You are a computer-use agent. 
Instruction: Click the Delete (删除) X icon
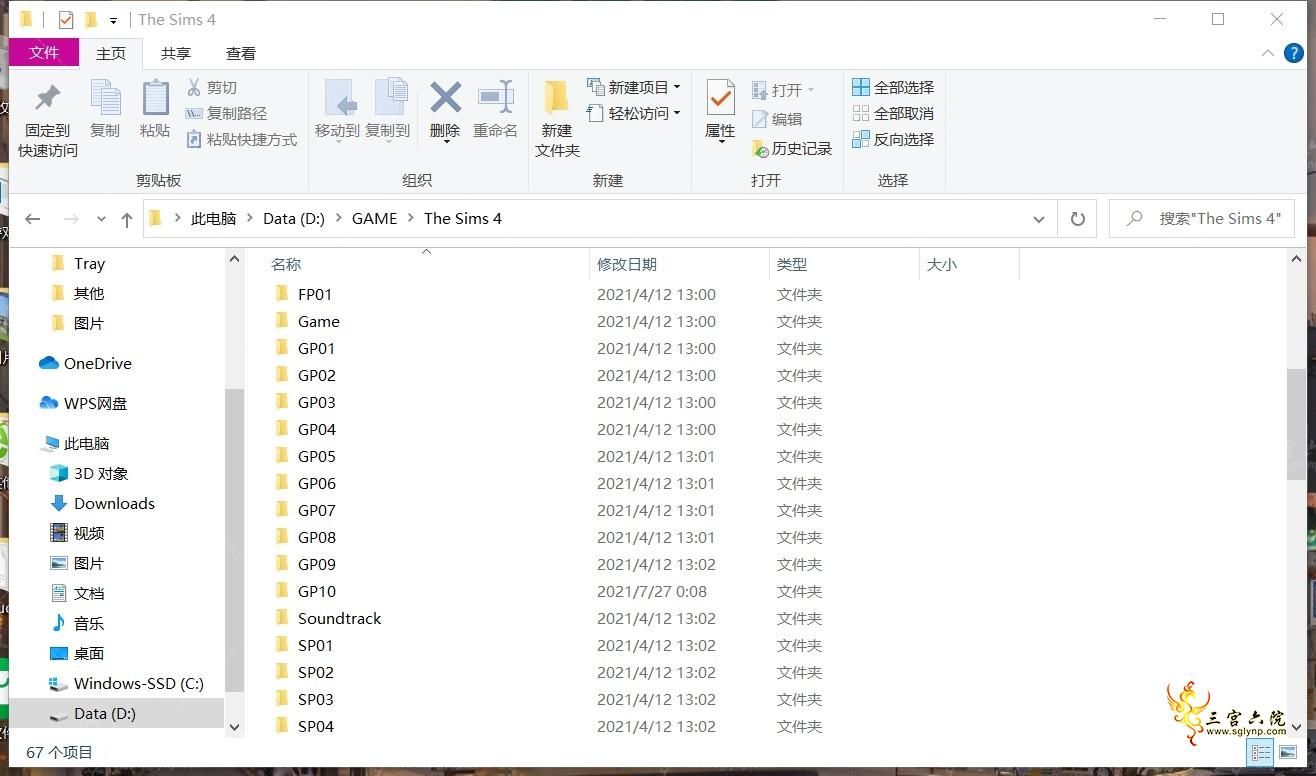click(x=445, y=98)
